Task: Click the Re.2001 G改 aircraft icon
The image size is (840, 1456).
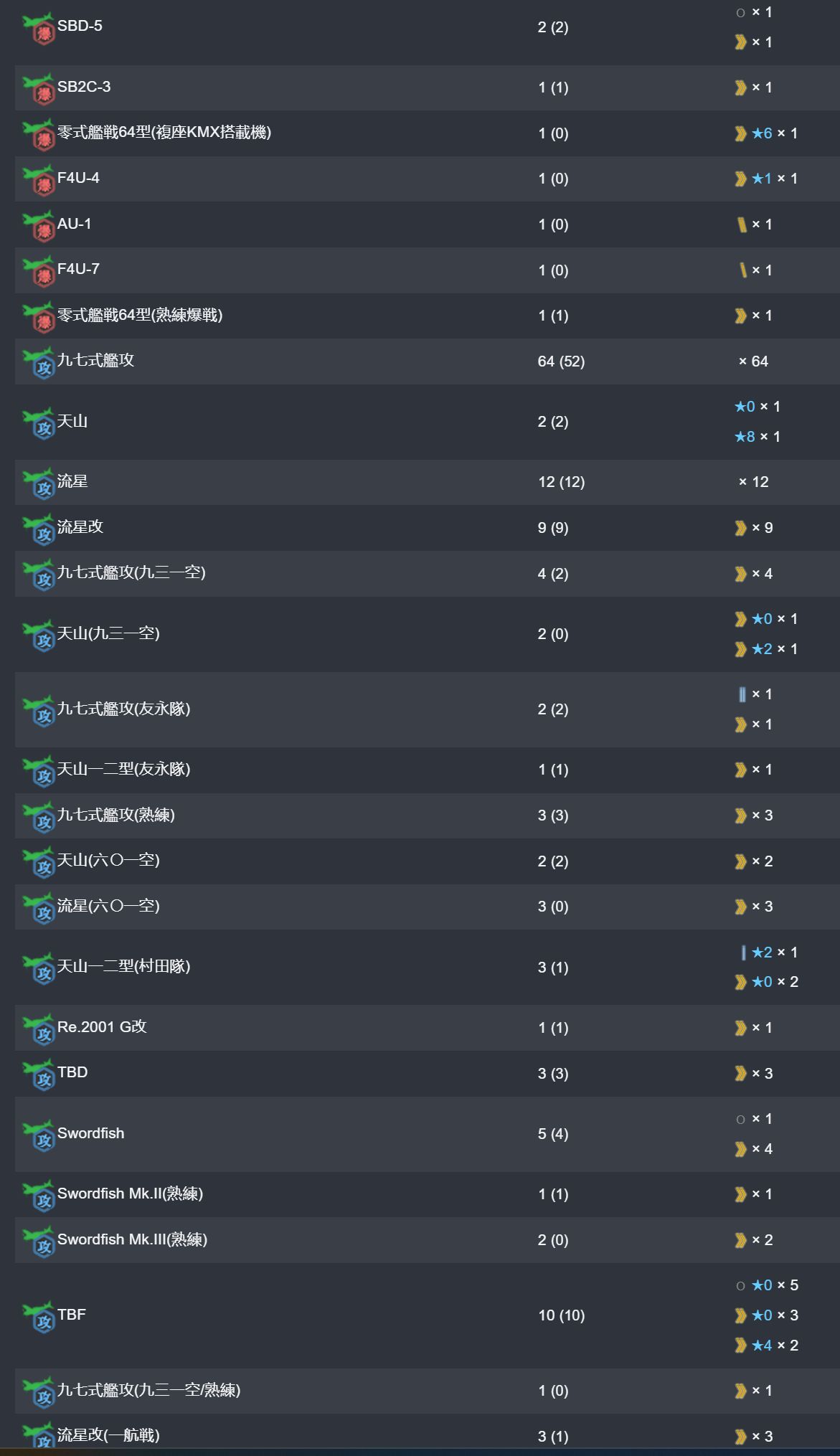Action: coord(39,1029)
